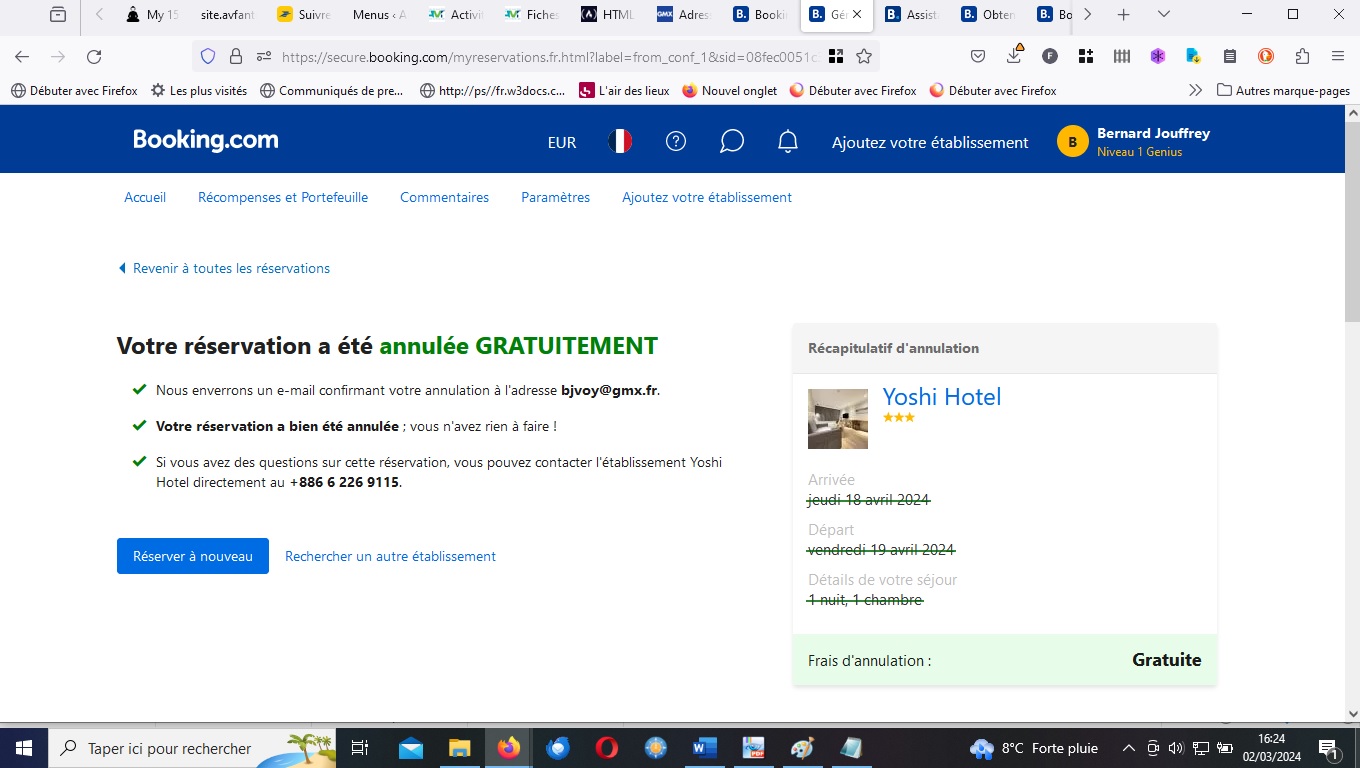Open the Récompenses et Portefeuille tab
The image size is (1360, 768).
(x=283, y=198)
